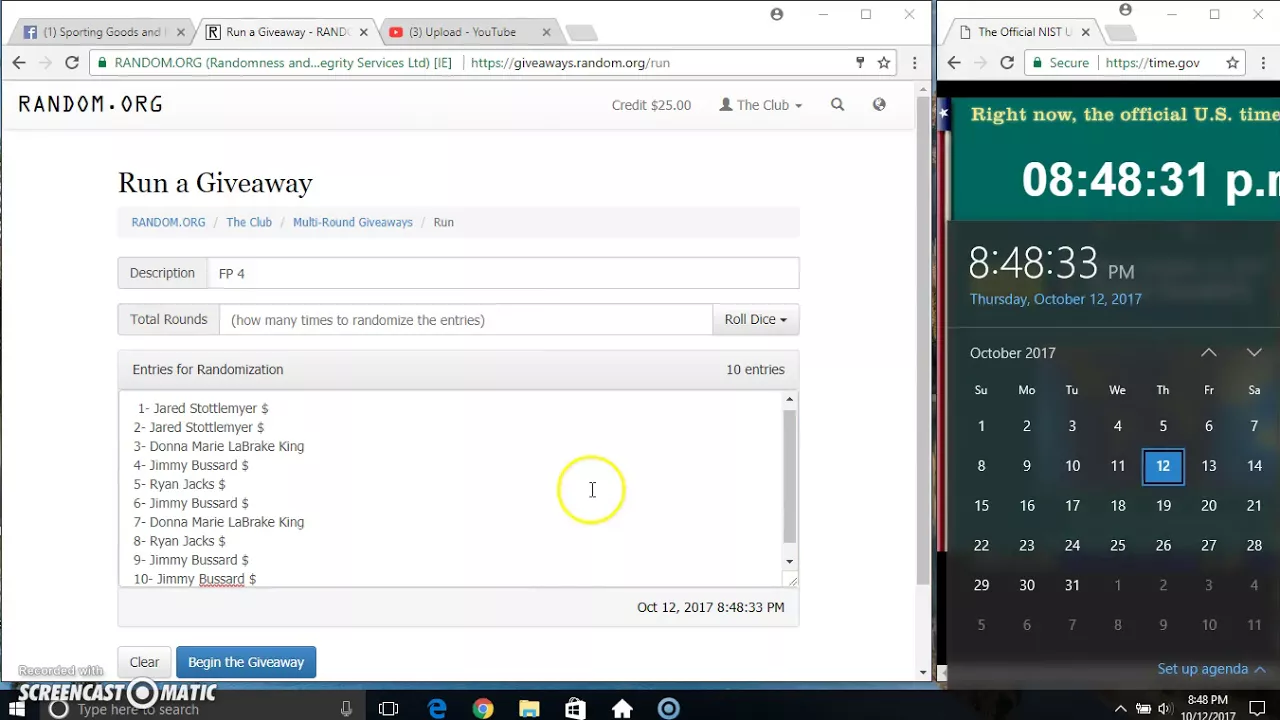Select October 13 in the calendar

click(x=1209, y=466)
